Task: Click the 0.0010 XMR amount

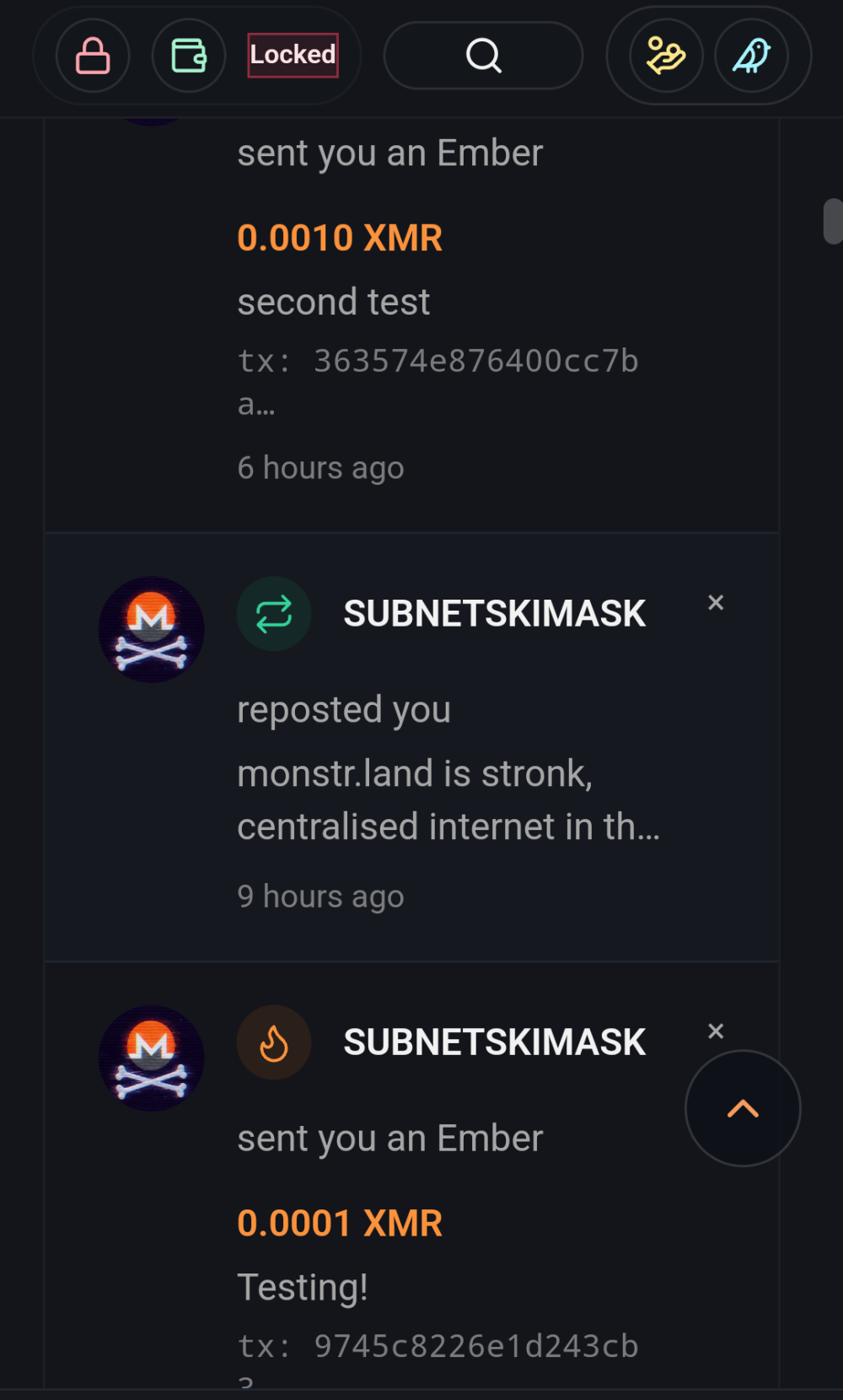Action: click(x=340, y=238)
